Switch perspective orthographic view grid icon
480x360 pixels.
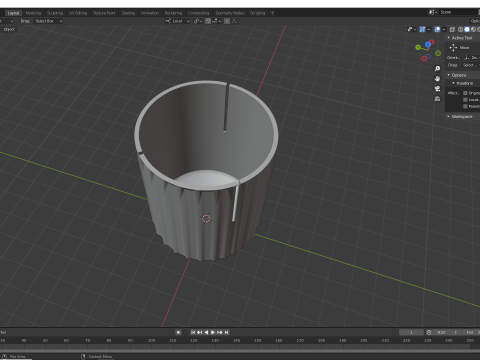pyautogui.click(x=437, y=99)
